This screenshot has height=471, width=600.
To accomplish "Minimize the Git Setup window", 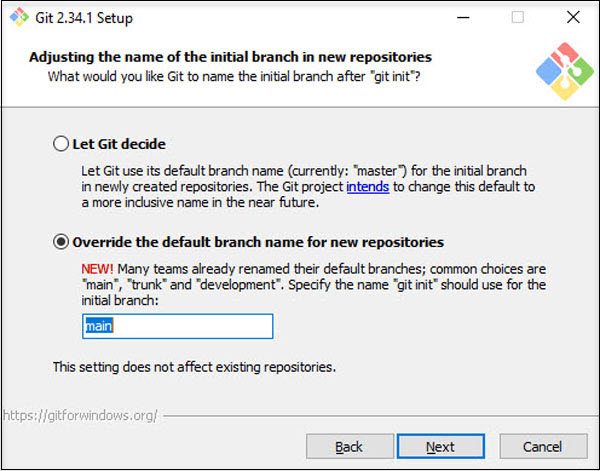I will click(x=462, y=17).
